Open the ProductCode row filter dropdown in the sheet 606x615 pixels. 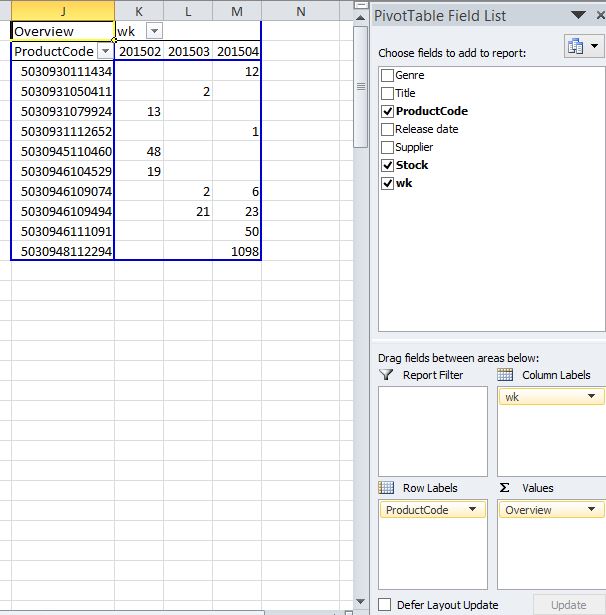[x=105, y=51]
